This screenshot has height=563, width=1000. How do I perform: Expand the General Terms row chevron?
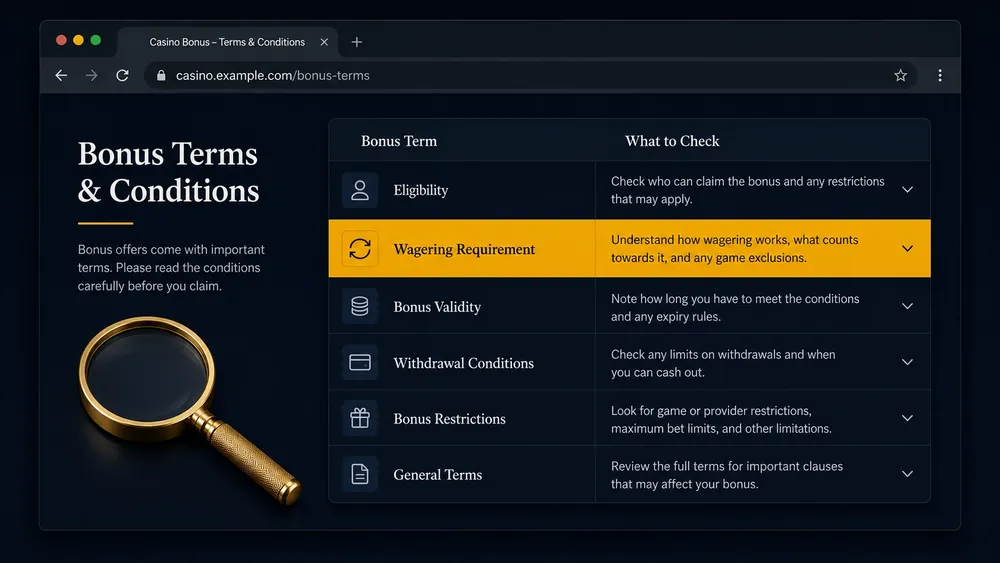click(x=908, y=474)
